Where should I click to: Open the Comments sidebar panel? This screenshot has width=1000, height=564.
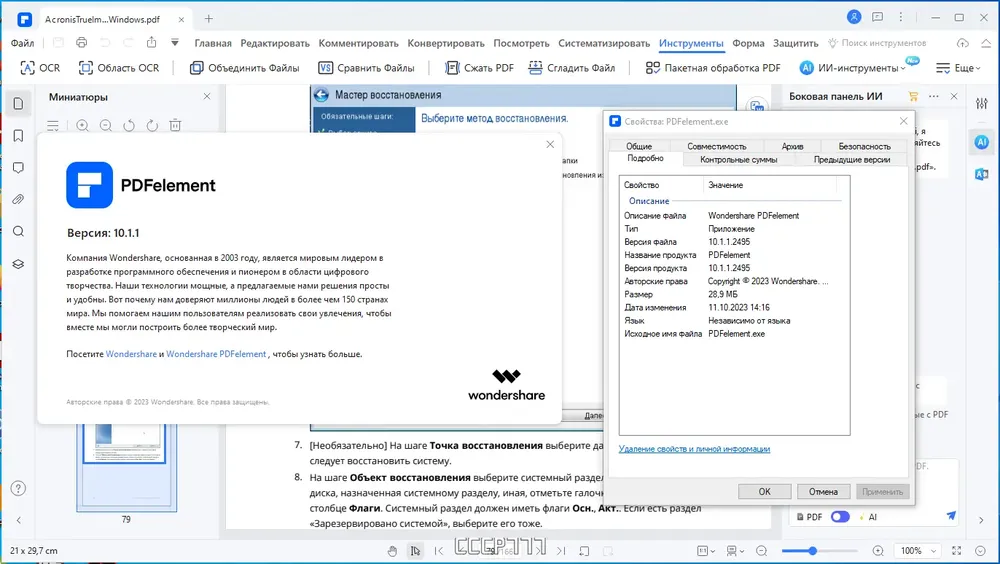tap(18, 167)
